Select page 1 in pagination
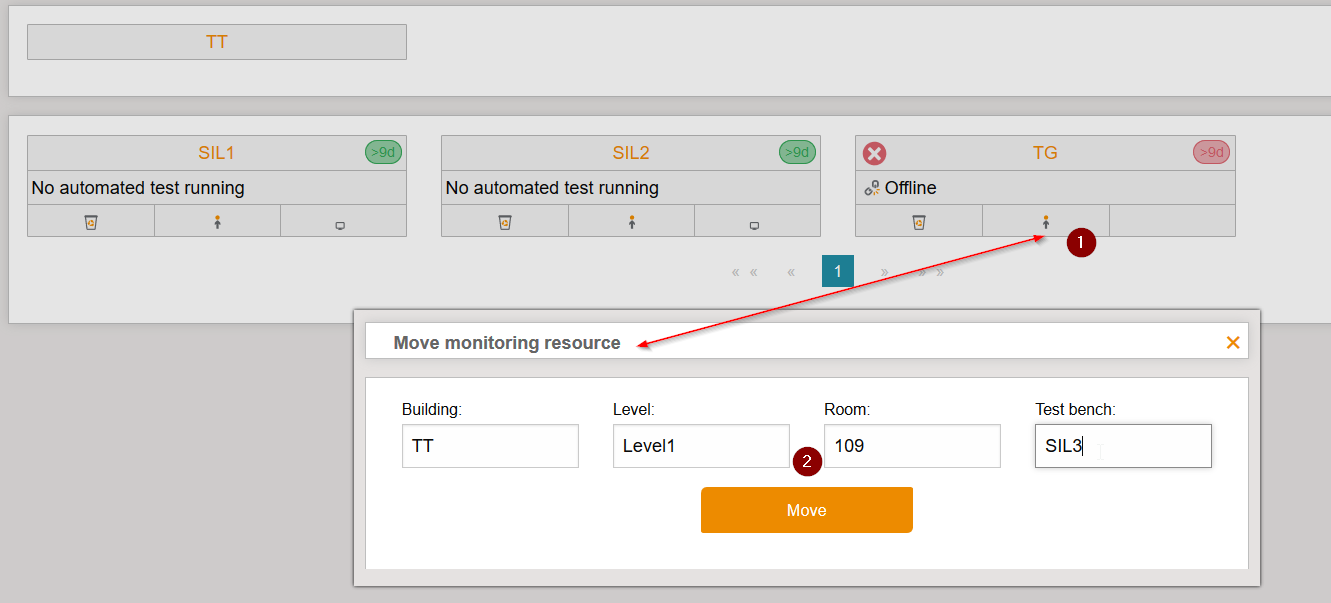Viewport: 1331px width, 603px height. tap(837, 271)
